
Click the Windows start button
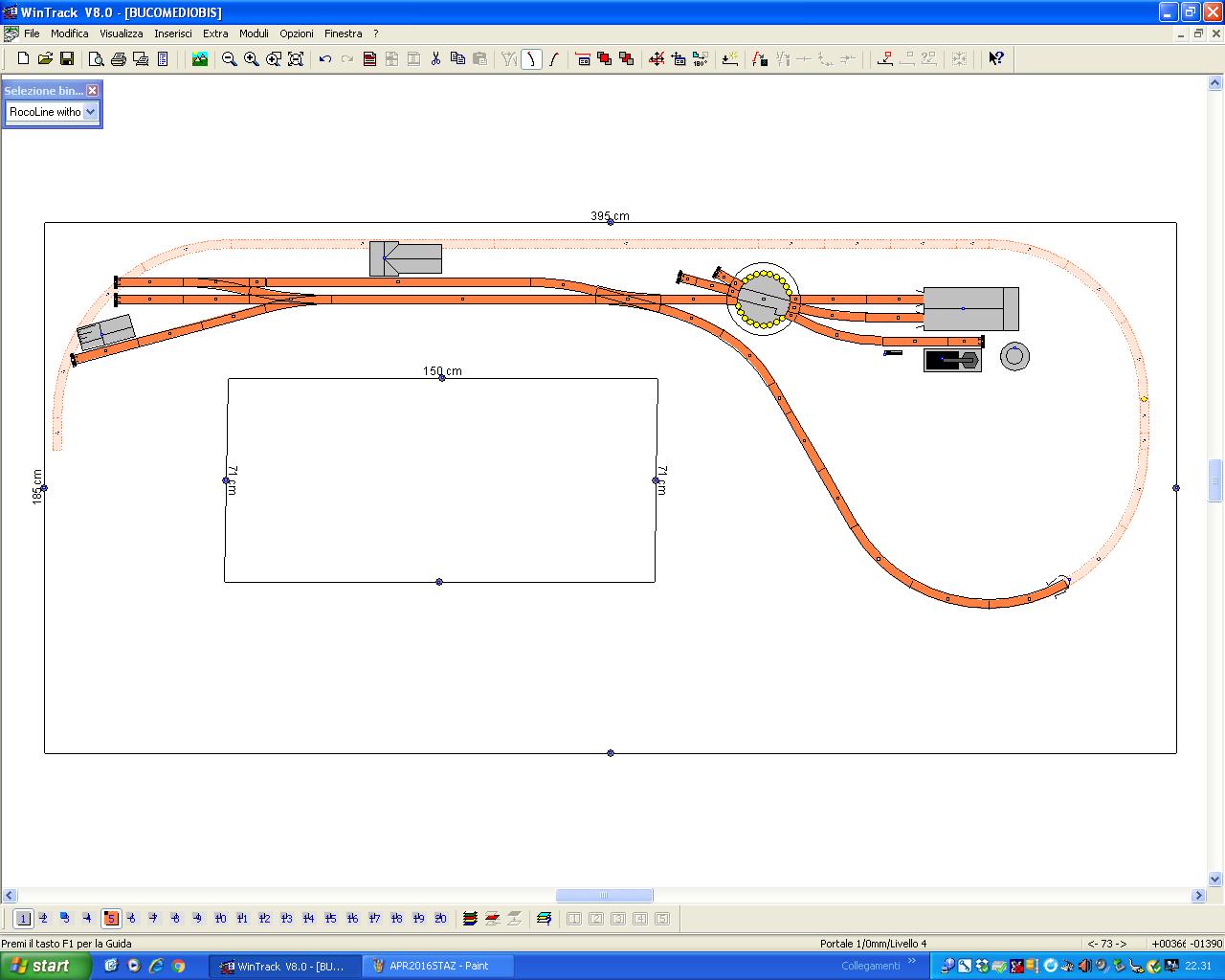tap(45, 966)
